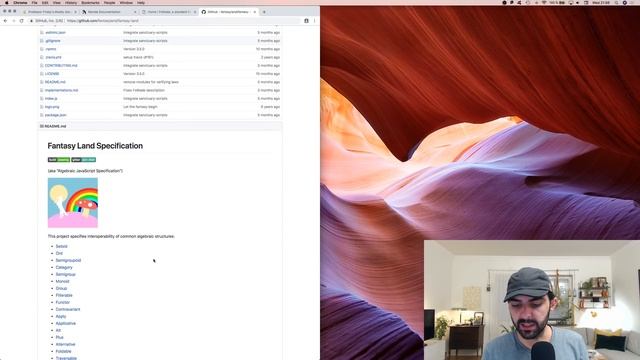Viewport: 640px width, 360px height.
Task: Open the index.js file
Action: pos(51,98)
